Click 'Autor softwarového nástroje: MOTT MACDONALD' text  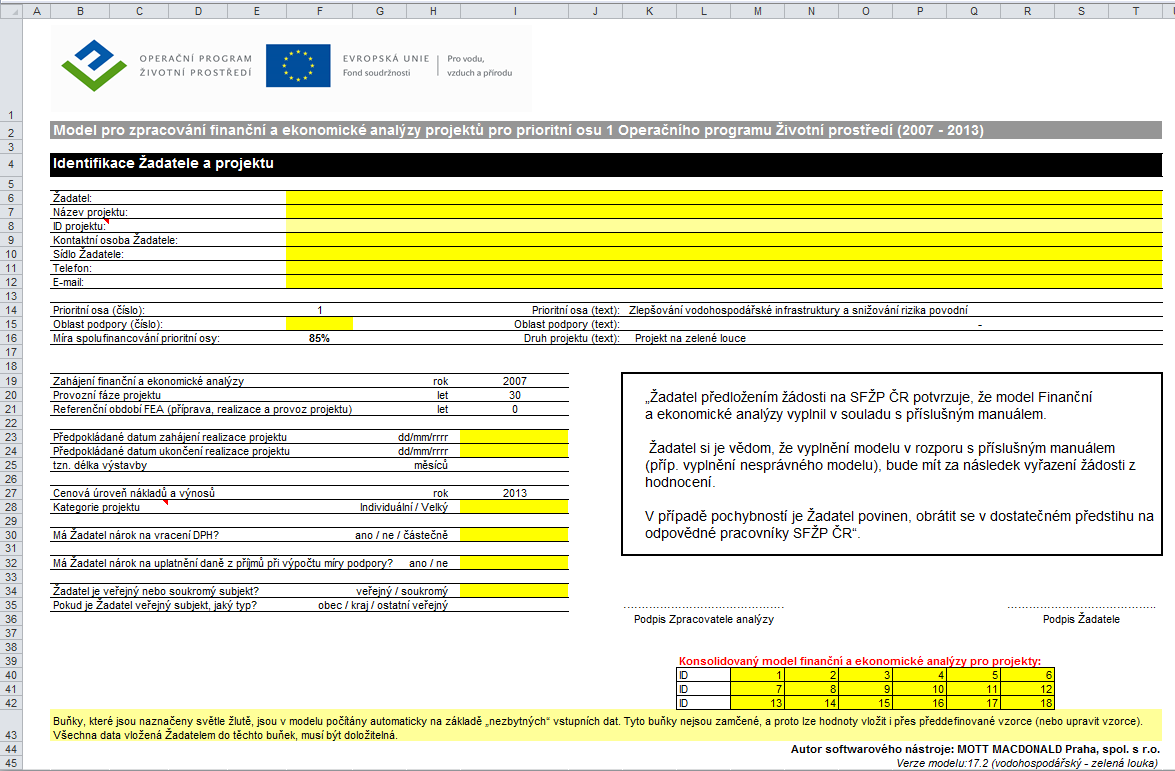976,749
